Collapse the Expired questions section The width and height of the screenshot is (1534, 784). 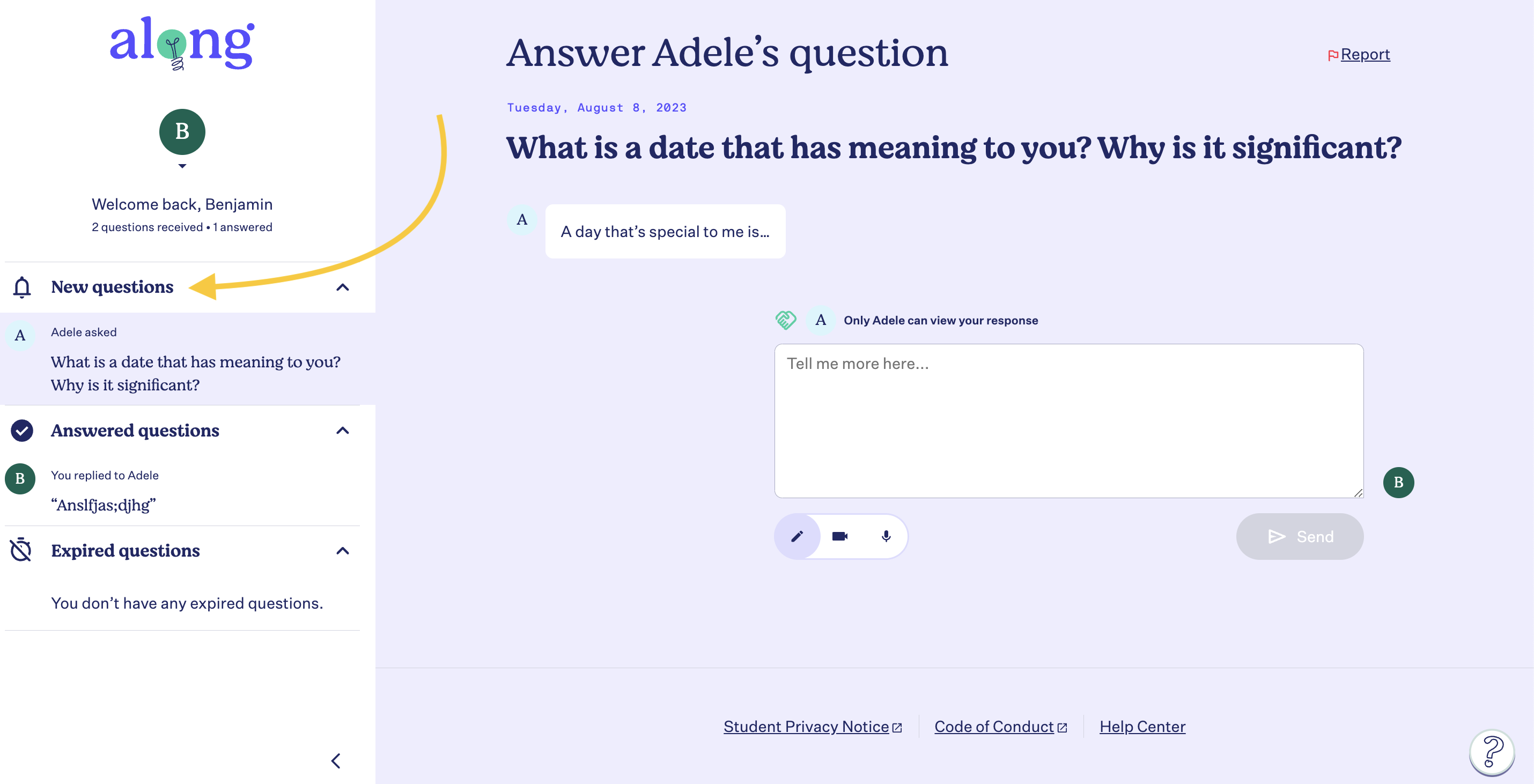[343, 551]
